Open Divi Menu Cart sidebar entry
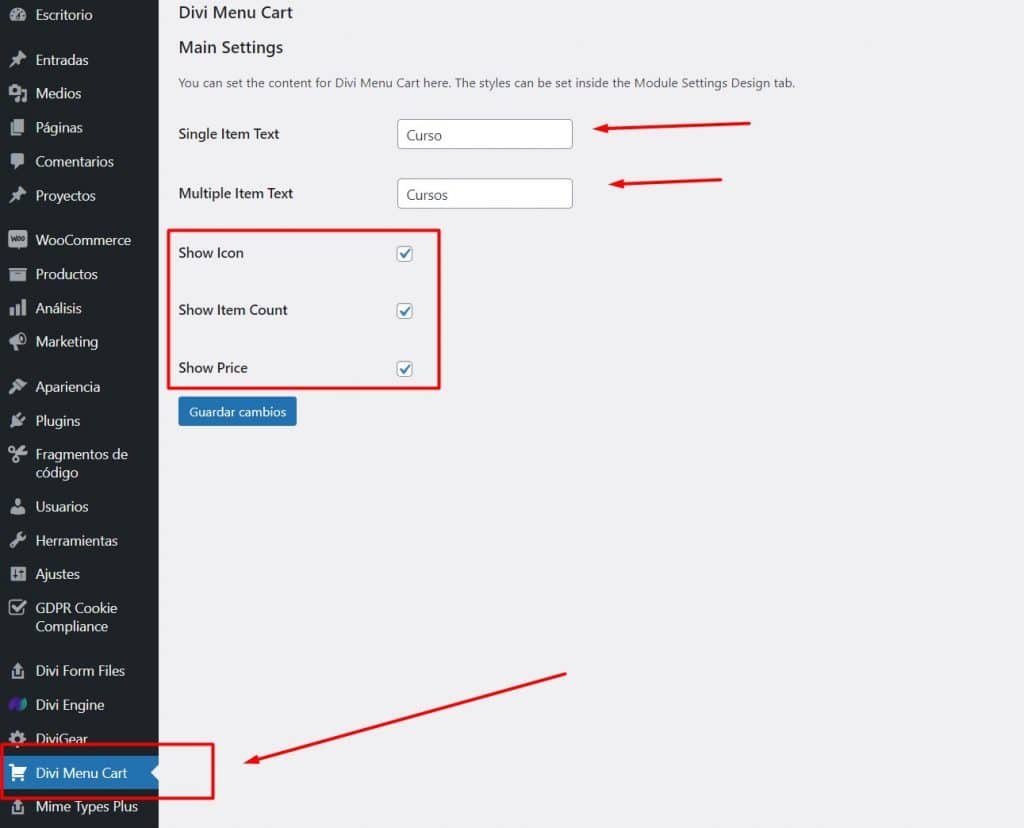The image size is (1024, 828). (79, 772)
